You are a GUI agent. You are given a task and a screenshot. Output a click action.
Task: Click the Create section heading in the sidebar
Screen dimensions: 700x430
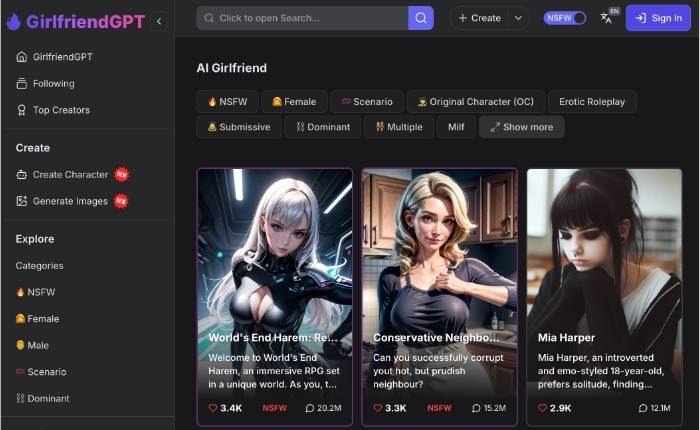[33, 148]
